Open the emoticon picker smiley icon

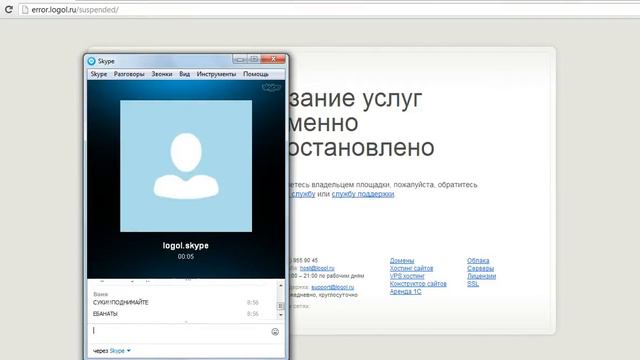pos(275,331)
